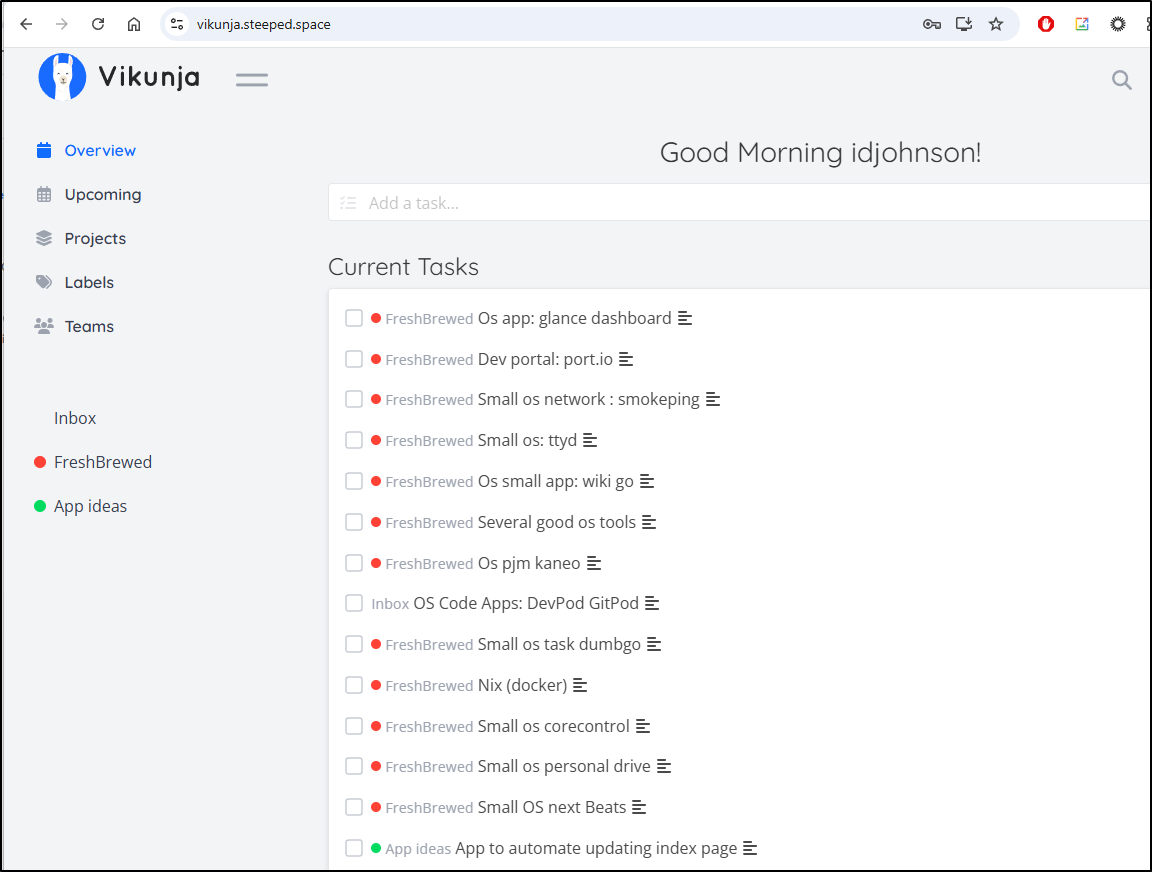Complete the Small os: ttyd task
This screenshot has height=872, width=1152.
[354, 440]
